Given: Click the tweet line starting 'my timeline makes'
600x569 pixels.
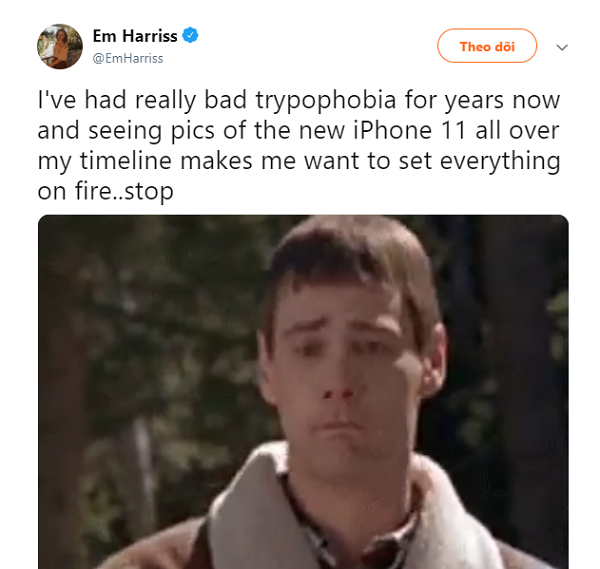Looking at the screenshot, I should pos(298,161).
